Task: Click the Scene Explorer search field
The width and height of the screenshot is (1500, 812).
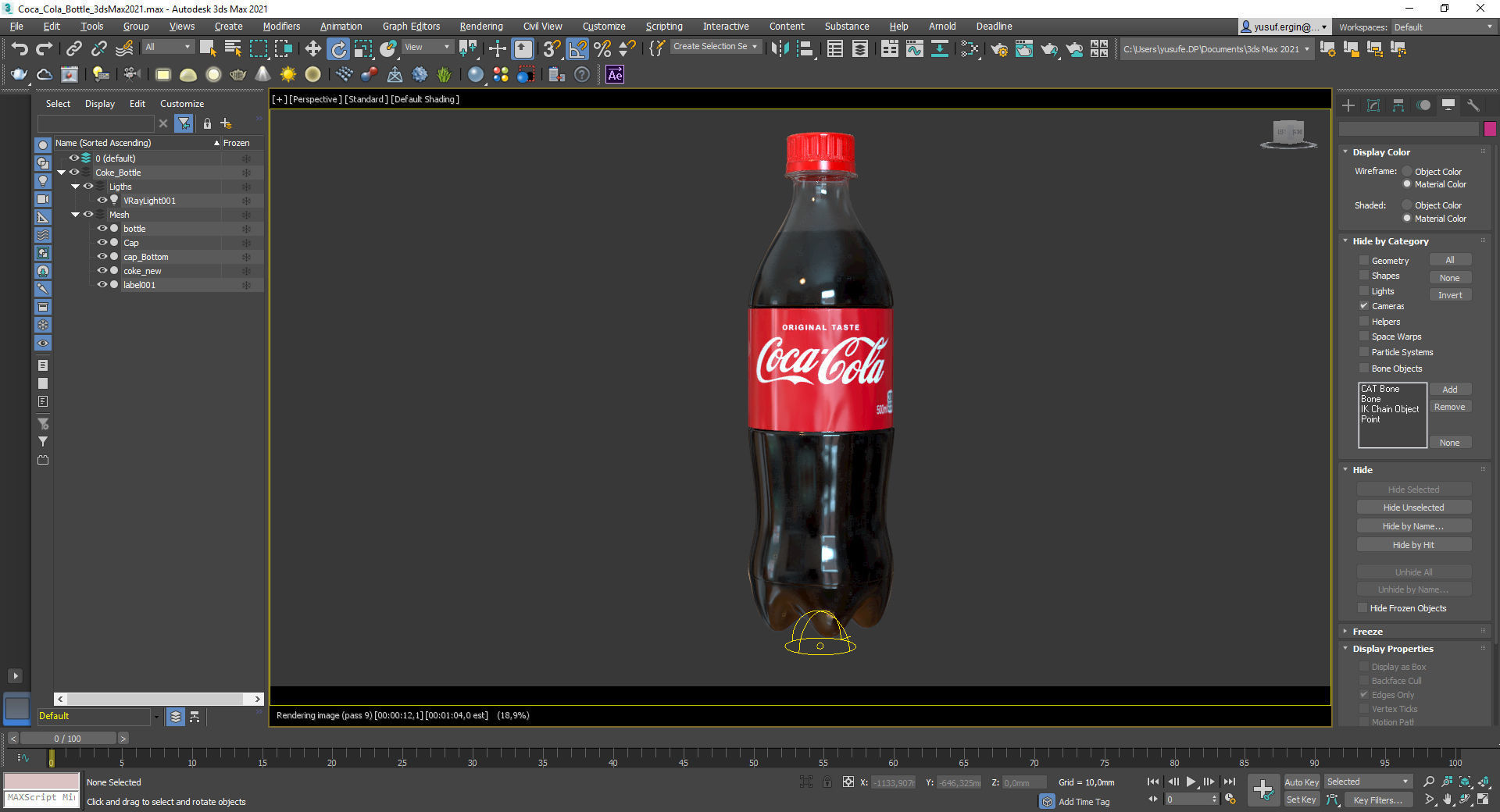Action: click(96, 123)
